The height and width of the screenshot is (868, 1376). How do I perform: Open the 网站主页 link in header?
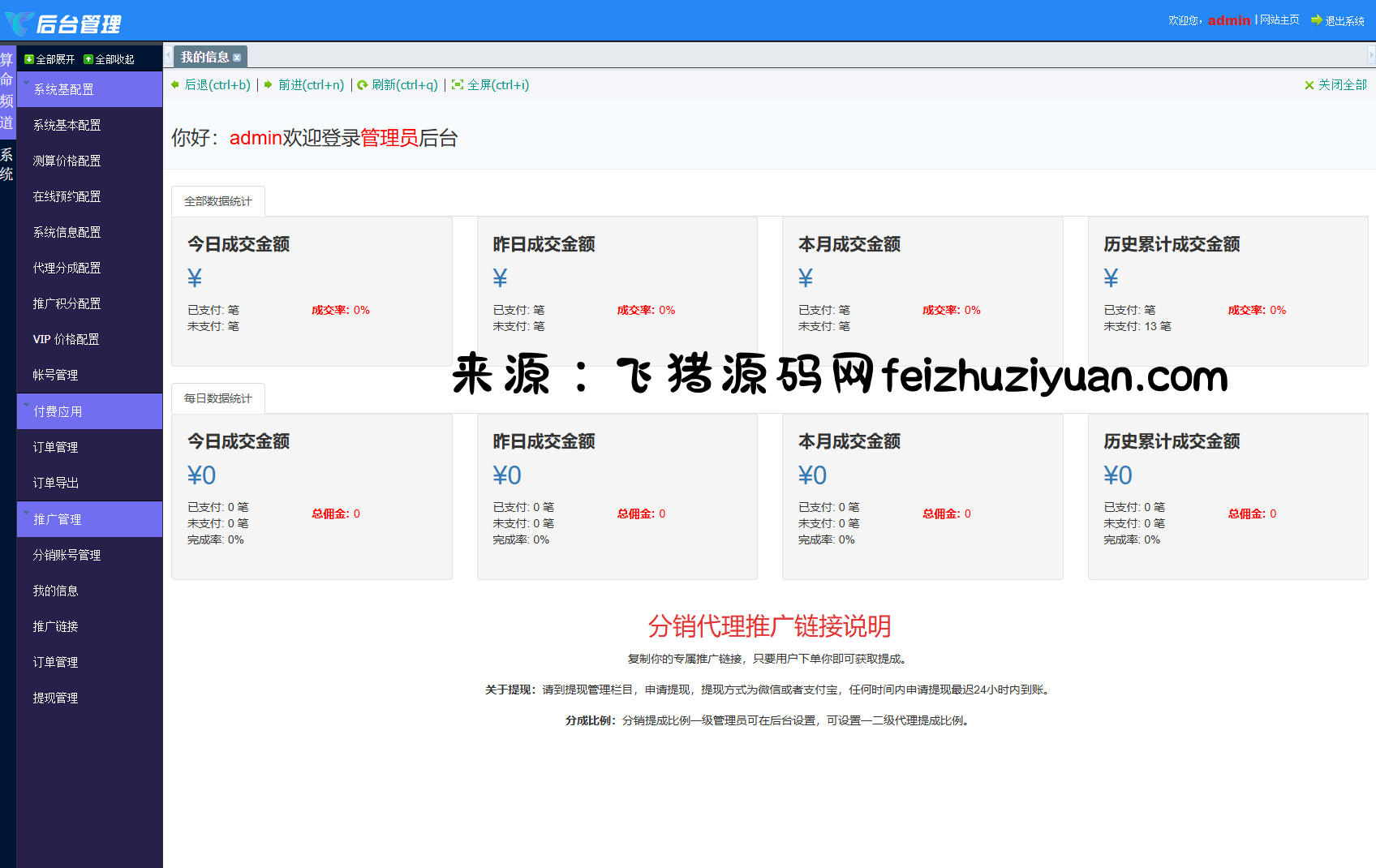pyautogui.click(x=1279, y=20)
